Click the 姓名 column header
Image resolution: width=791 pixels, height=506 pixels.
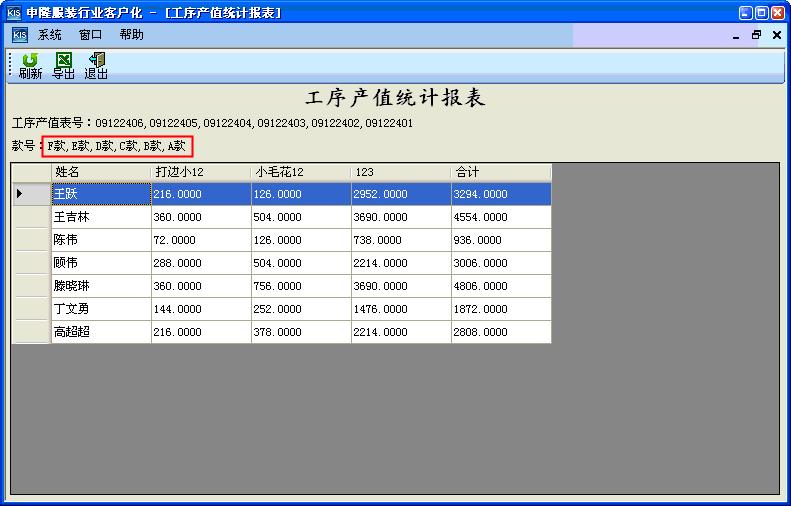coord(101,173)
